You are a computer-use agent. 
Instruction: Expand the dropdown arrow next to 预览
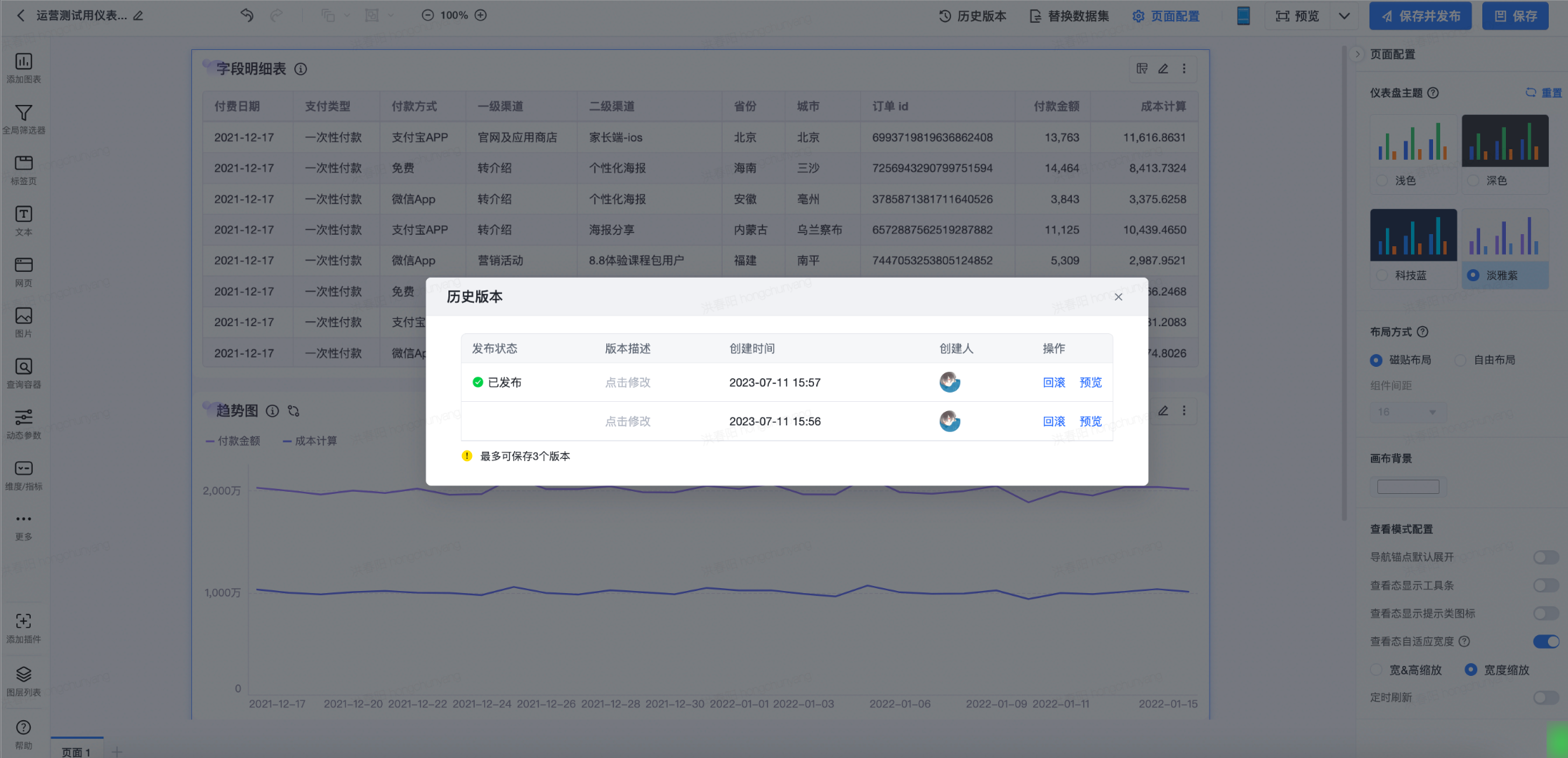[x=1344, y=16]
